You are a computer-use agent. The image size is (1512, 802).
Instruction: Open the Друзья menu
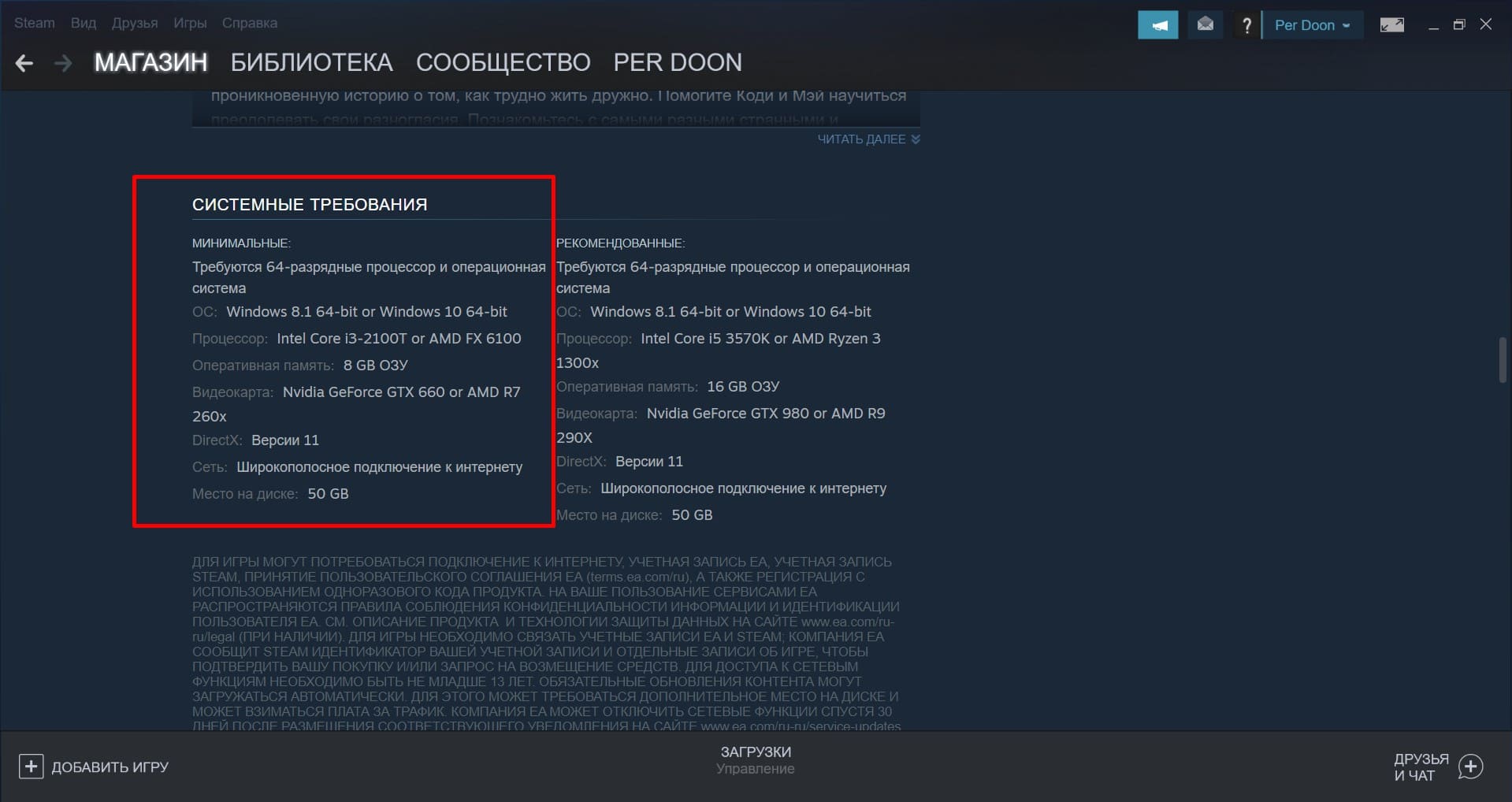point(135,23)
